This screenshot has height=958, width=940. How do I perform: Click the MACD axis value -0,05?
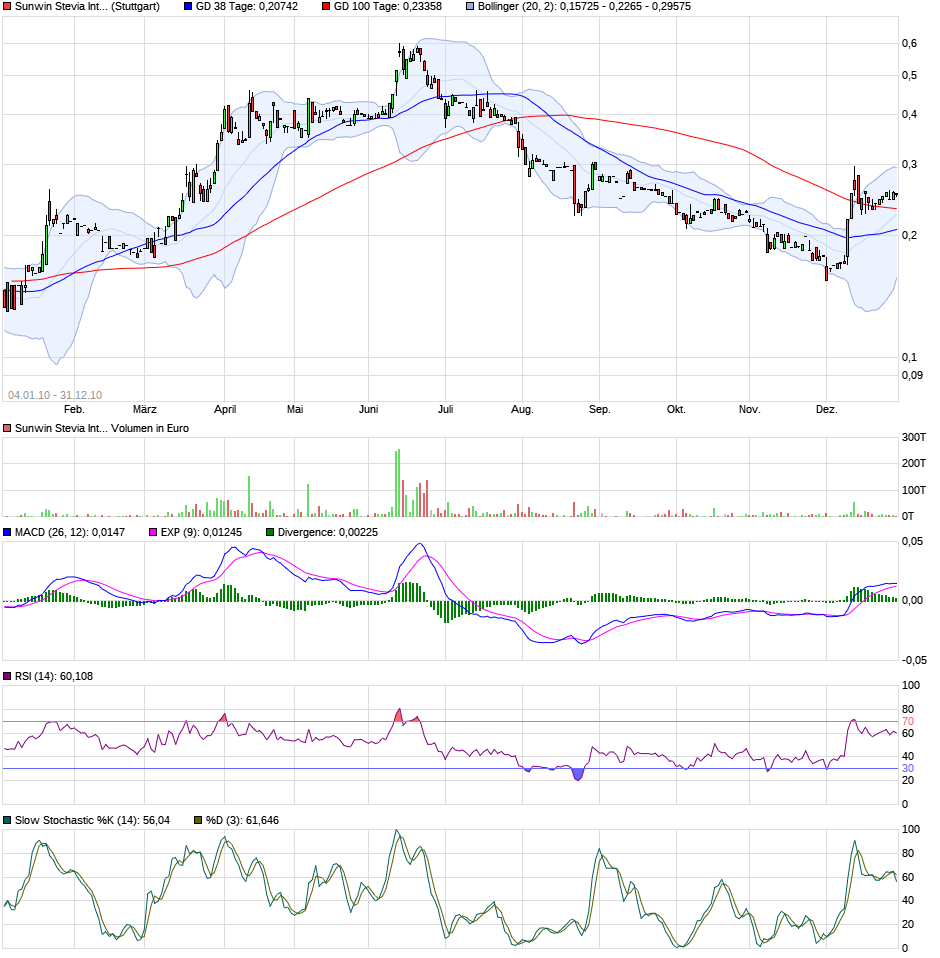pos(914,660)
